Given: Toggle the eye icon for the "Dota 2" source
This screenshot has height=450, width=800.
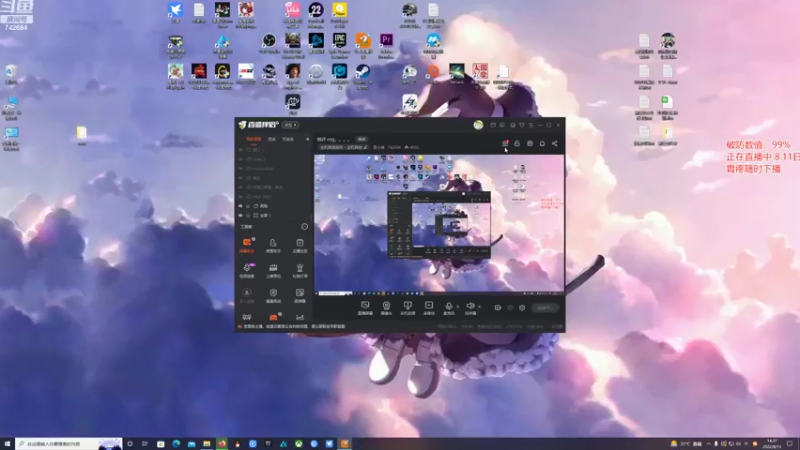Looking at the screenshot, I should coord(241,159).
